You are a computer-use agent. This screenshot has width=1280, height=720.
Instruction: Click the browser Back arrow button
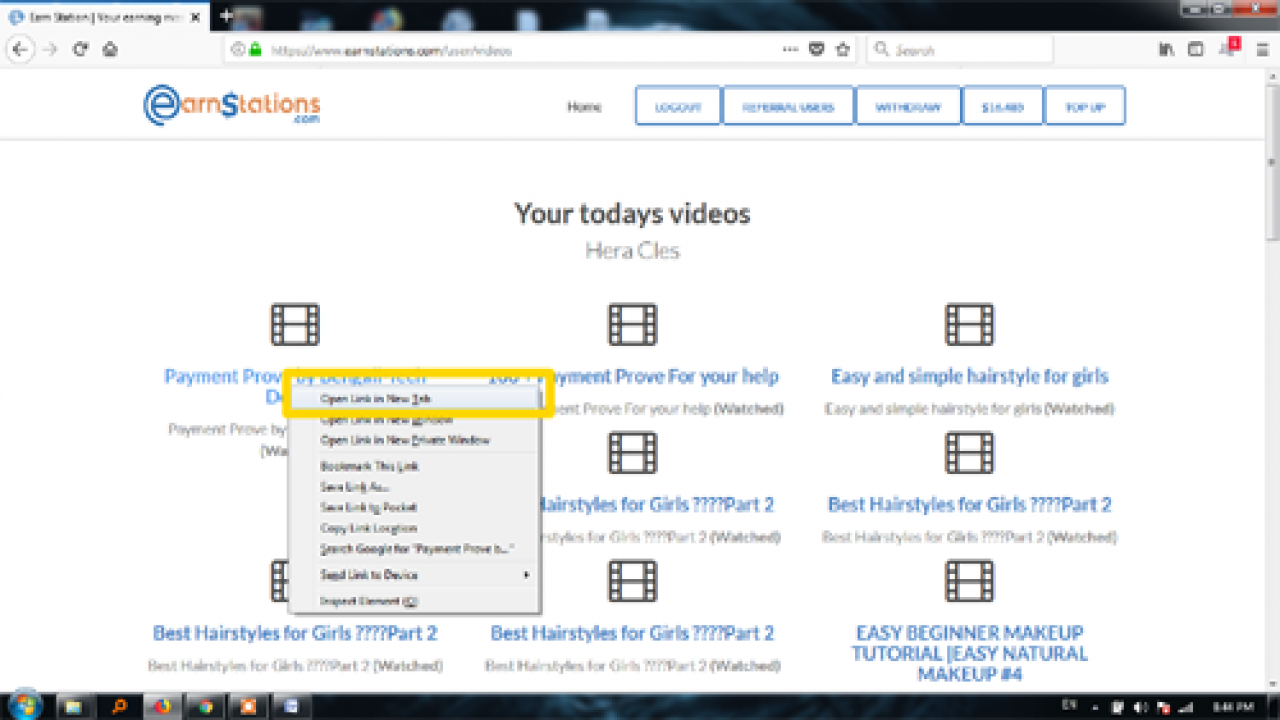coord(21,49)
